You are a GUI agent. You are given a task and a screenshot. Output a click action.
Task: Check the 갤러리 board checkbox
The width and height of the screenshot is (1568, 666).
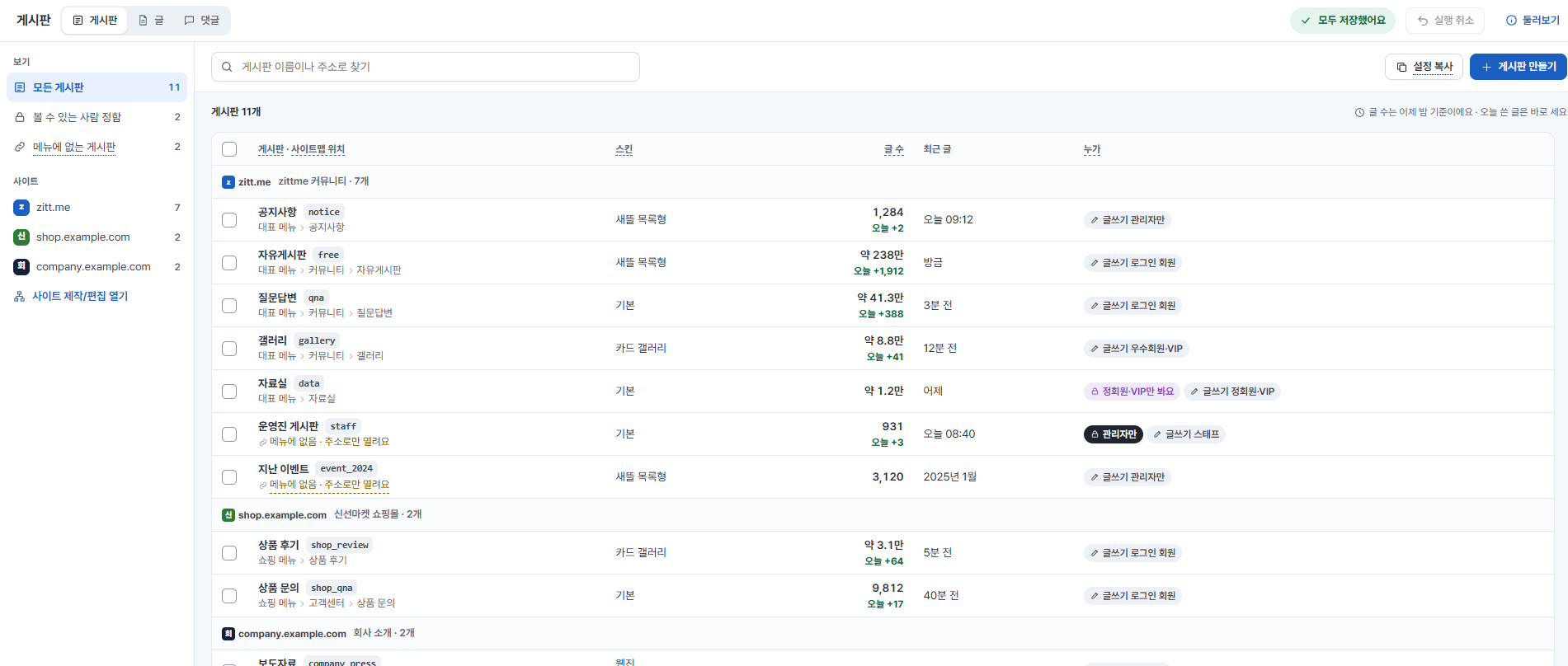point(229,349)
